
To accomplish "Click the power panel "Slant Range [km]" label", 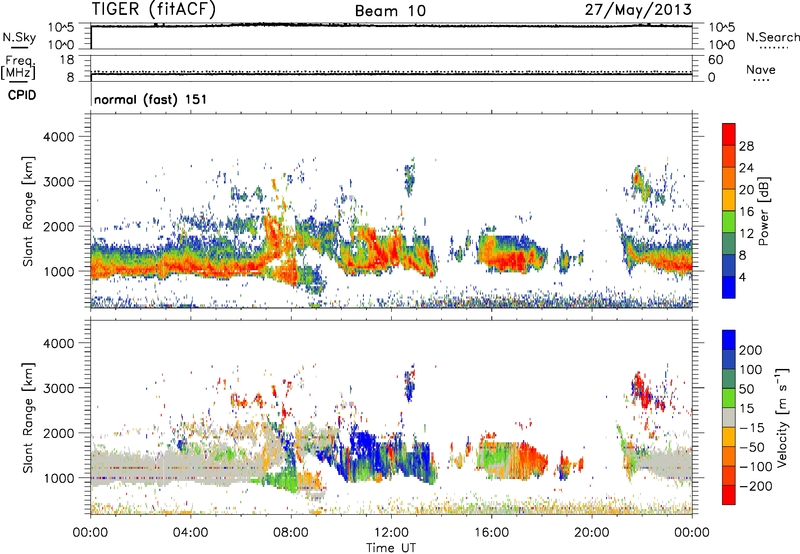I will point(28,211).
